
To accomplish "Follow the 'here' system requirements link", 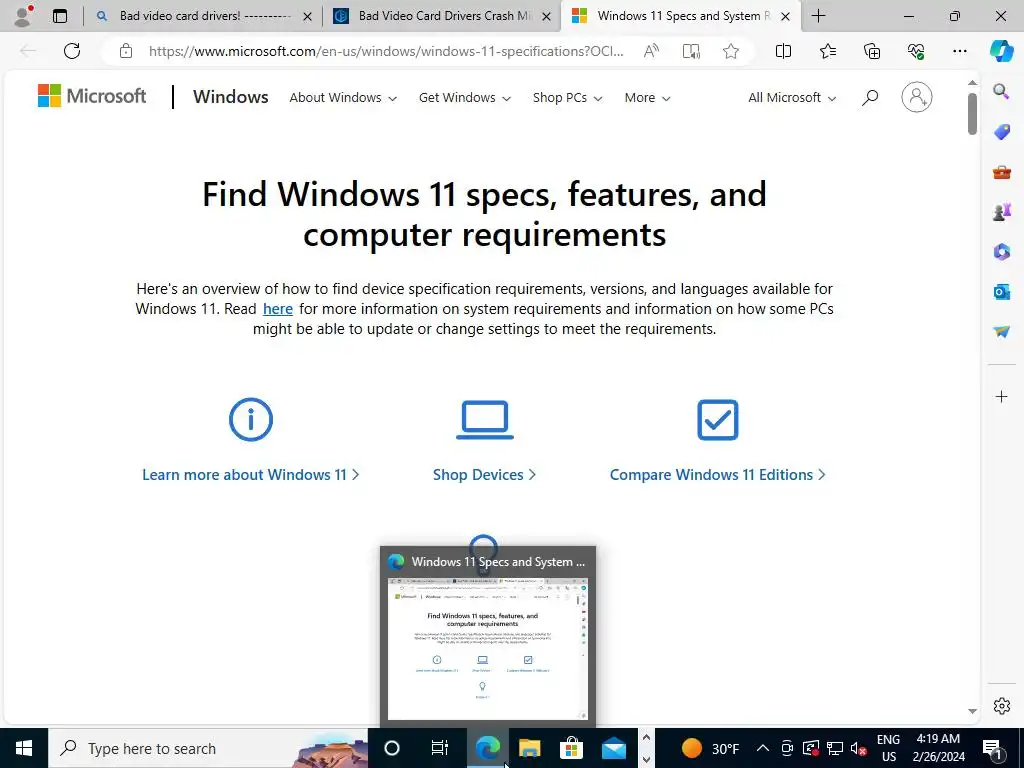I will coord(278,309).
